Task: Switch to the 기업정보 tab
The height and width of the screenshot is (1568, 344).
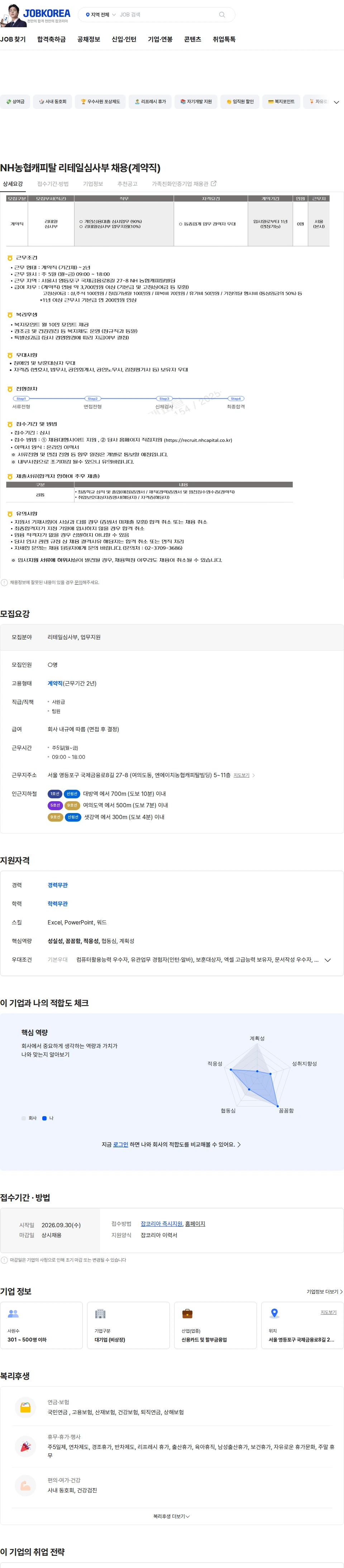Action: tap(93, 184)
